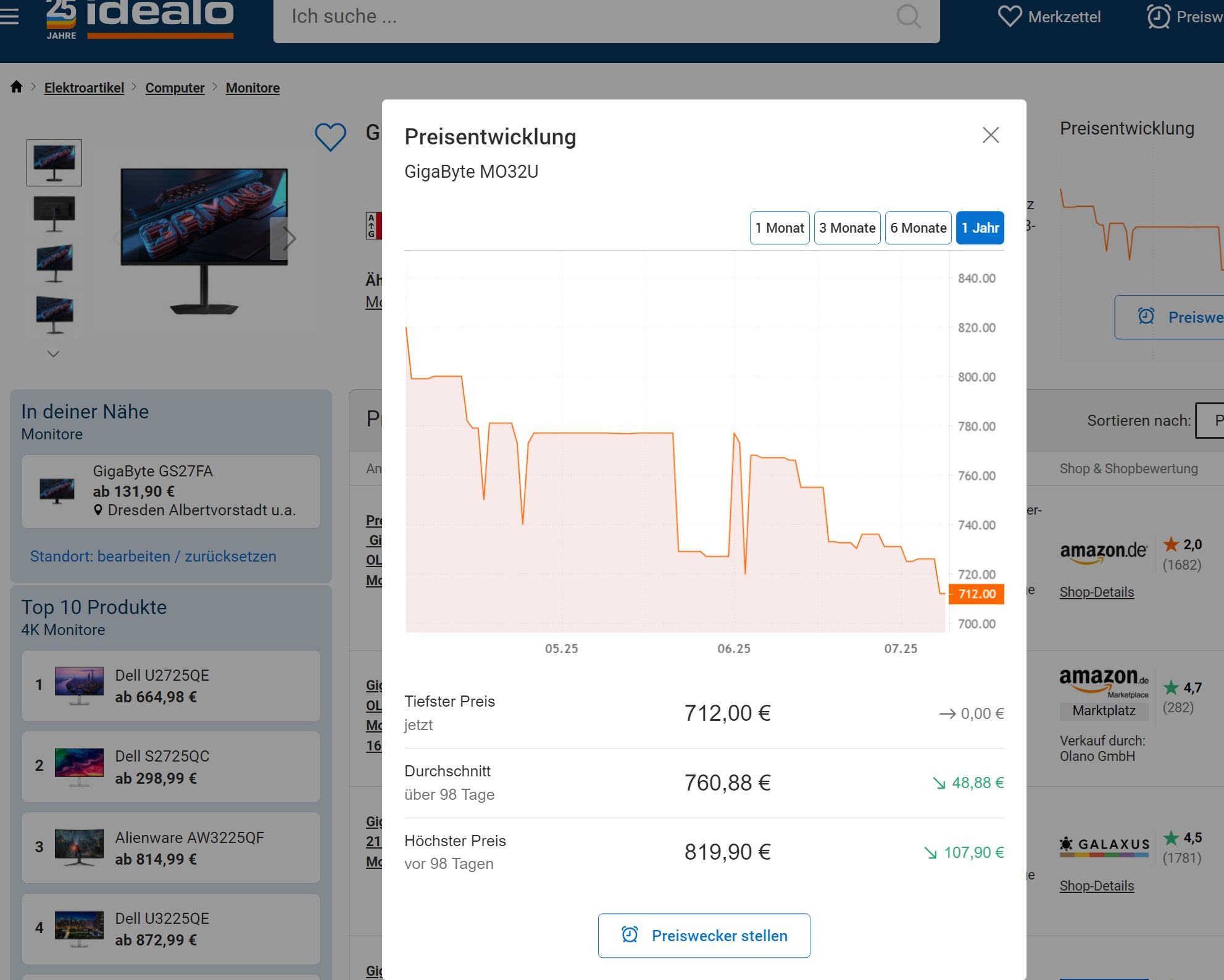This screenshot has width=1224, height=980.
Task: Select the 6 Monate time range
Action: click(918, 228)
